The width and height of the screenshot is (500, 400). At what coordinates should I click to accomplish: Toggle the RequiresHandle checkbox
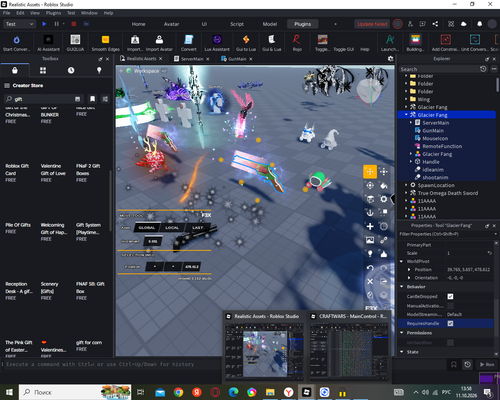coord(450,323)
